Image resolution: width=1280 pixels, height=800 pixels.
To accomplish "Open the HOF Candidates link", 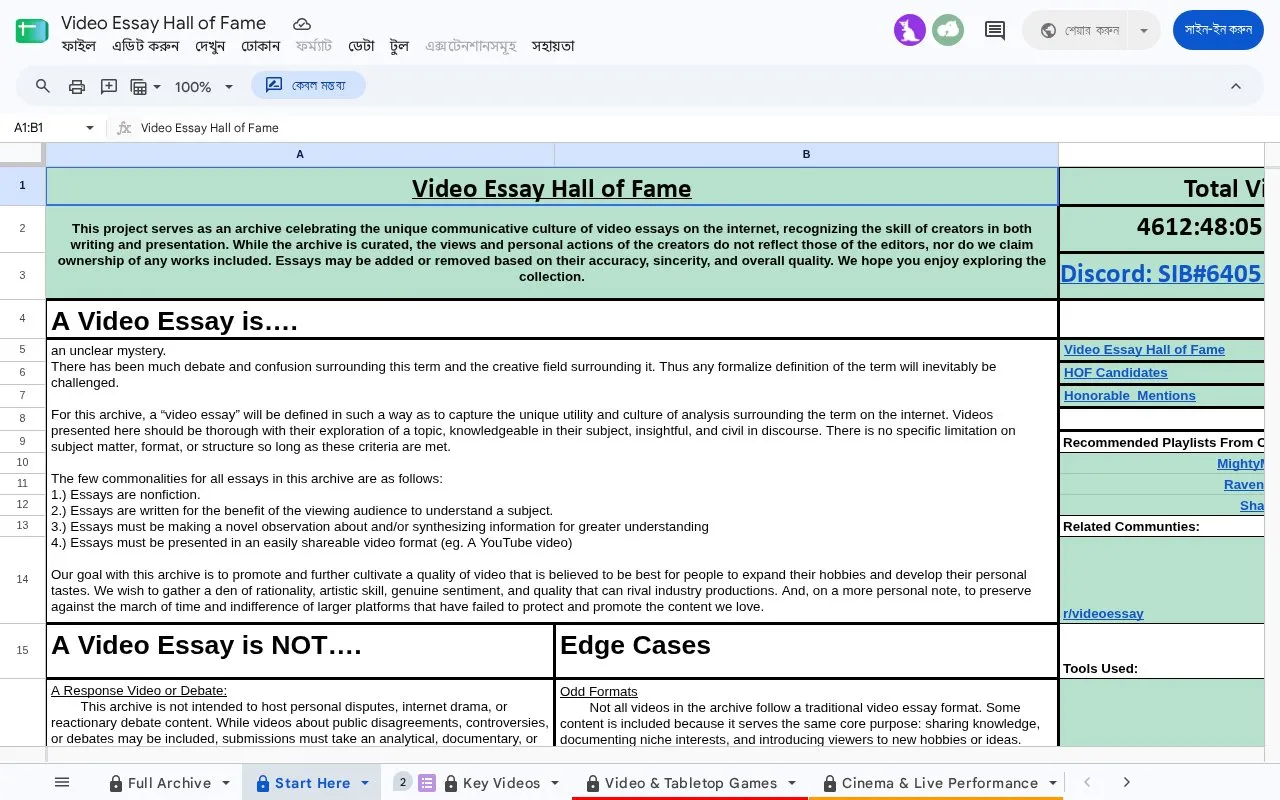I will 1115,373.
